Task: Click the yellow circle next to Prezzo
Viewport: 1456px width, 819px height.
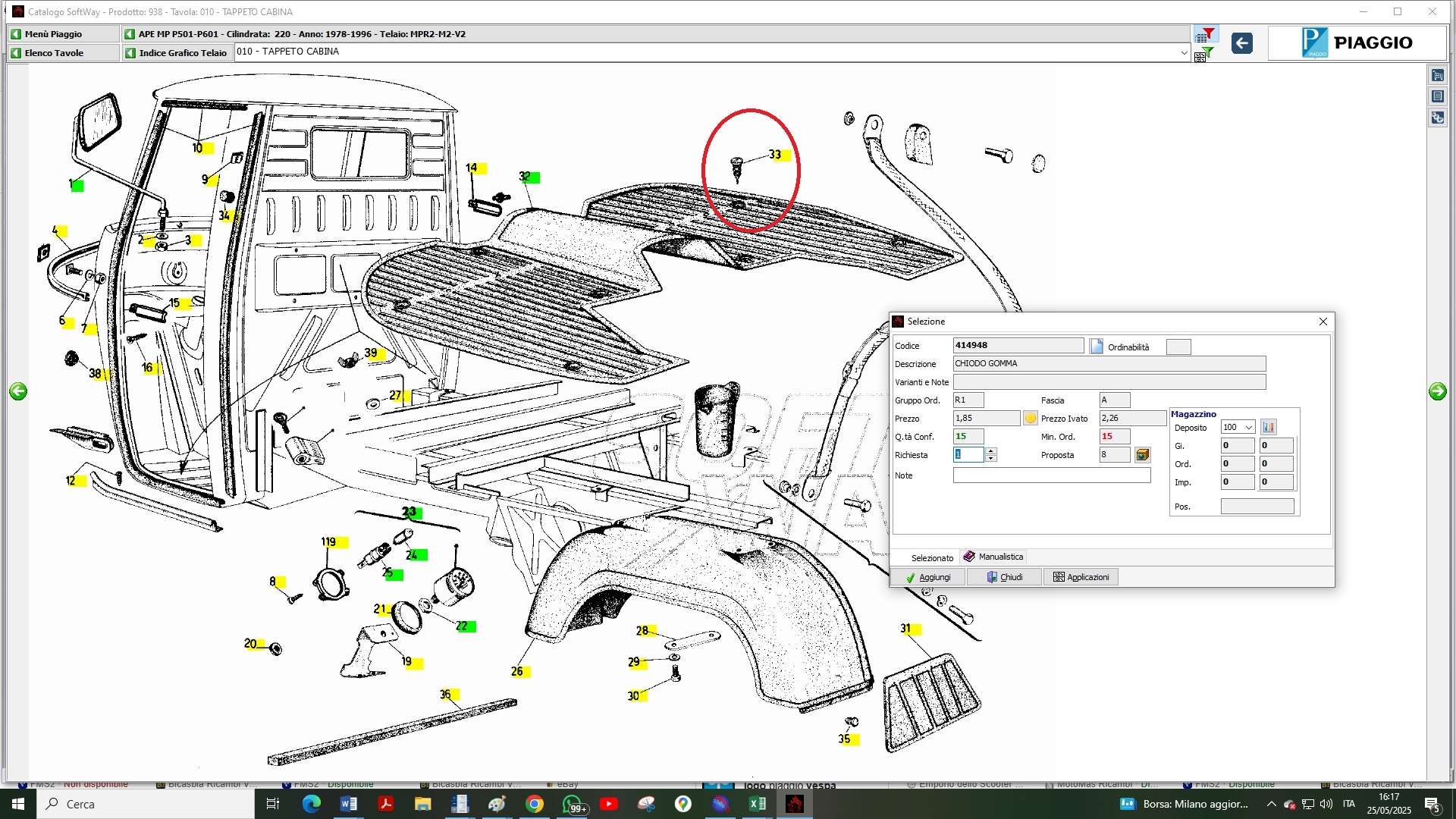Action: [x=1031, y=419]
